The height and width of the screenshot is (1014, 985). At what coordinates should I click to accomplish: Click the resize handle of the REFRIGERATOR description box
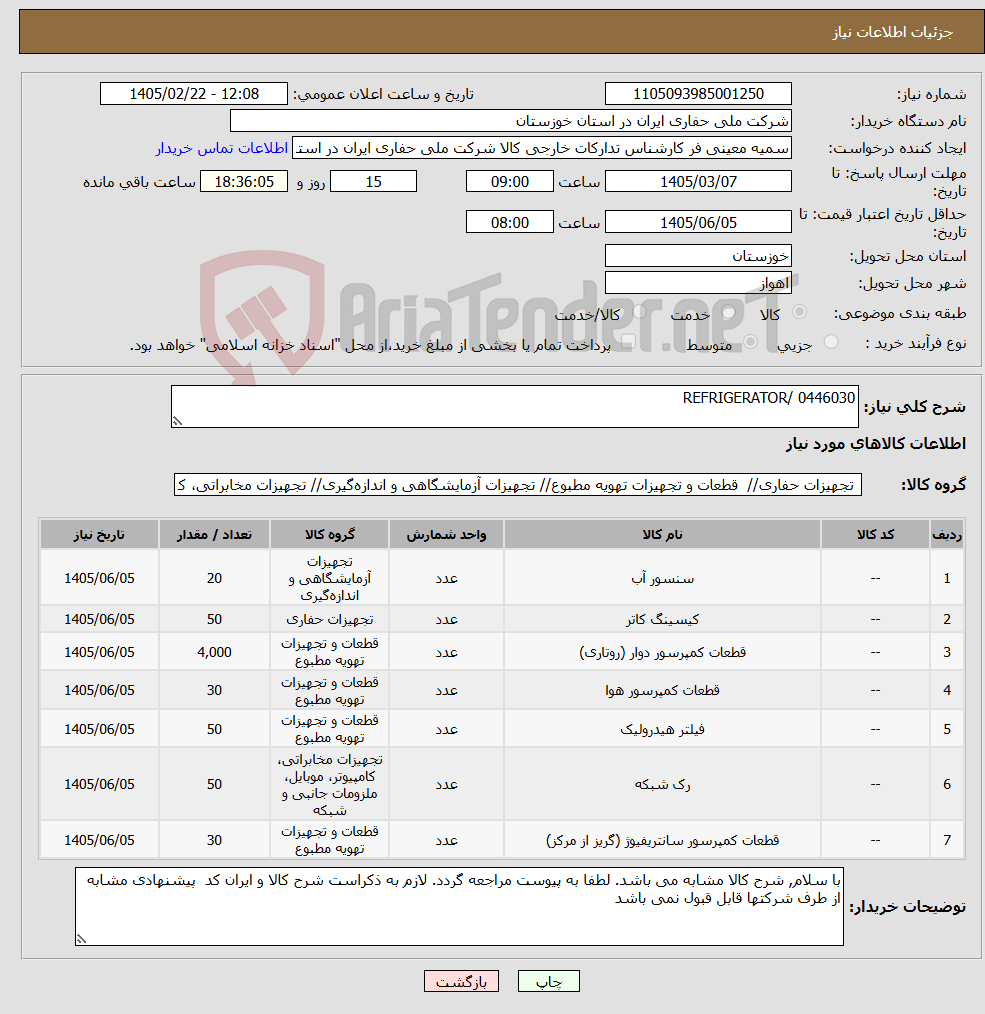pyautogui.click(x=177, y=422)
